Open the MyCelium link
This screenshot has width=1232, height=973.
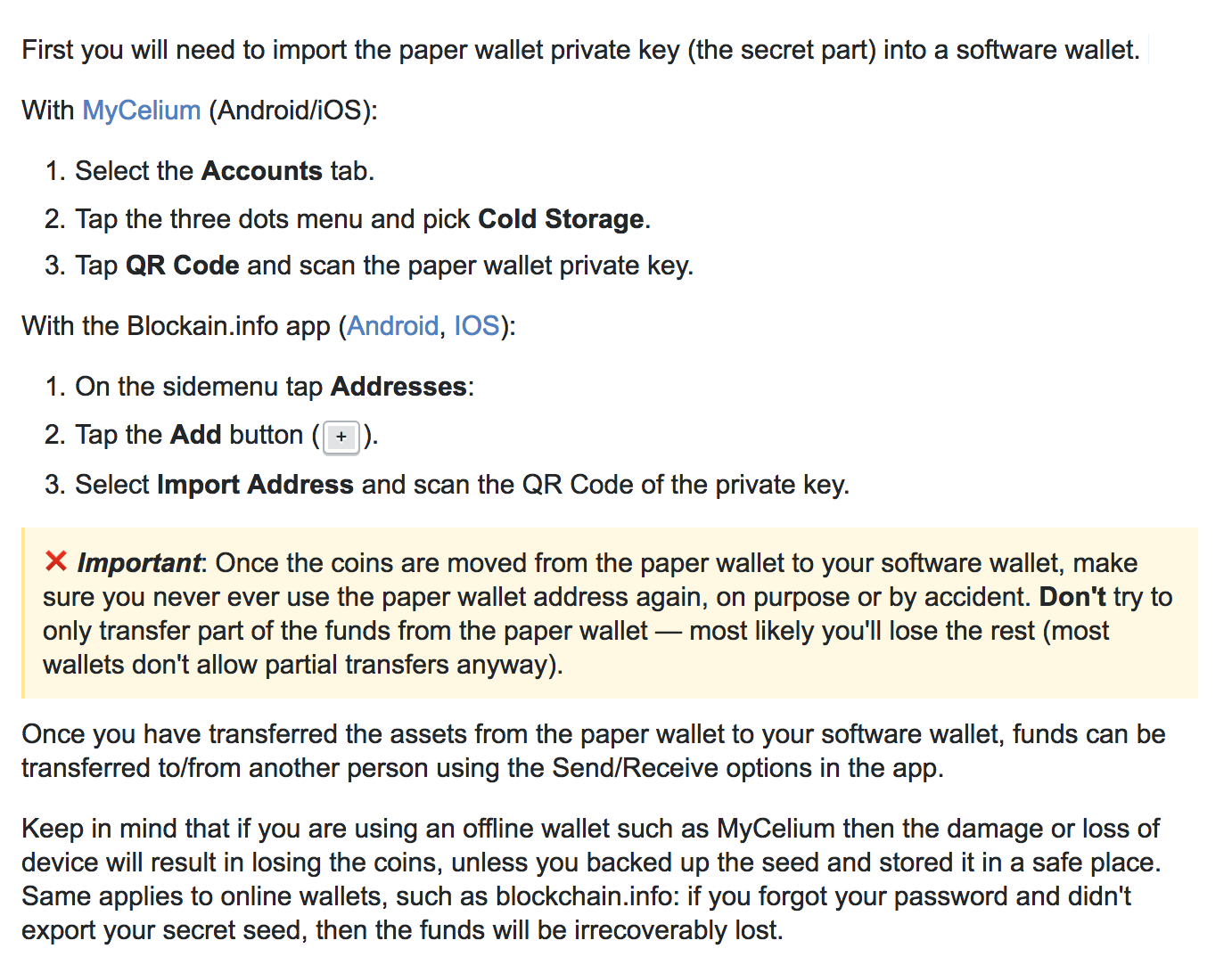click(141, 110)
